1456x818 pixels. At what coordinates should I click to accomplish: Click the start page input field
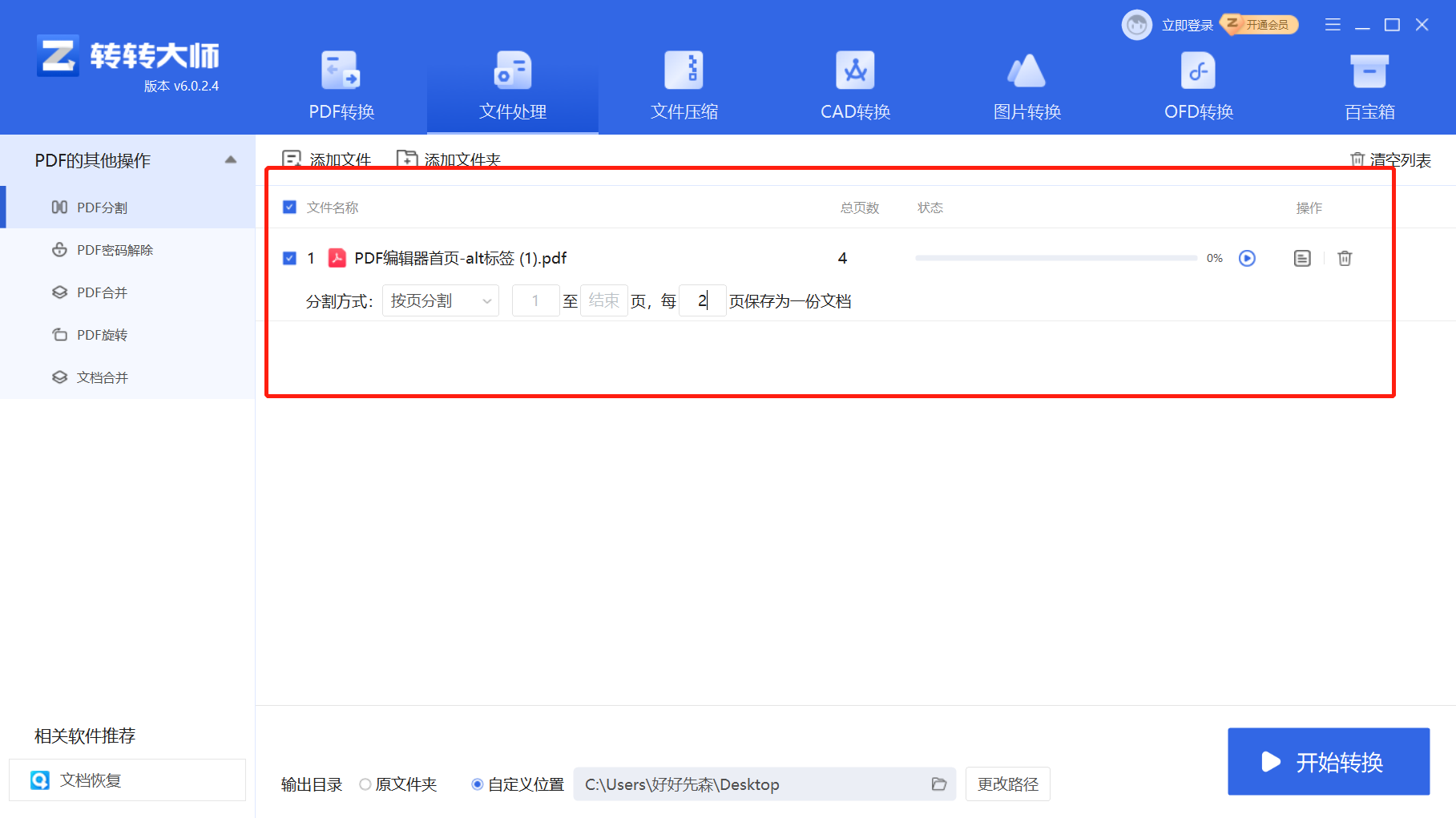535,300
